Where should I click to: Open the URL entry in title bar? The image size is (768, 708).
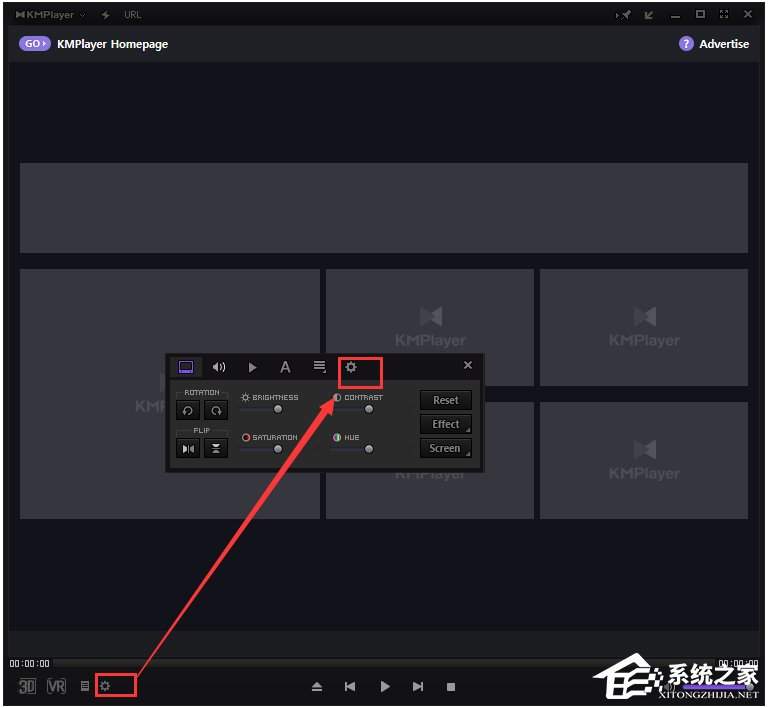(x=132, y=15)
